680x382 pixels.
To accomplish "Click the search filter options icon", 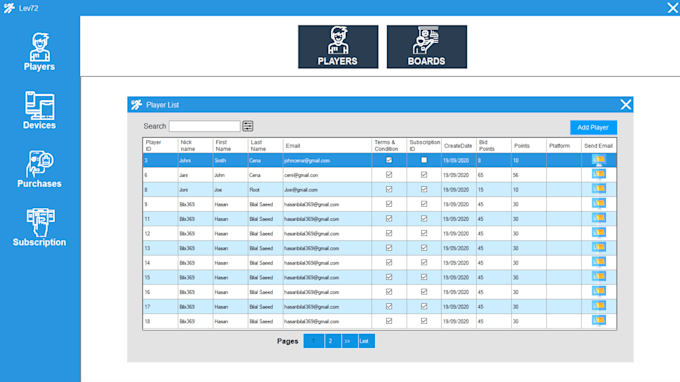I will pyautogui.click(x=248, y=126).
